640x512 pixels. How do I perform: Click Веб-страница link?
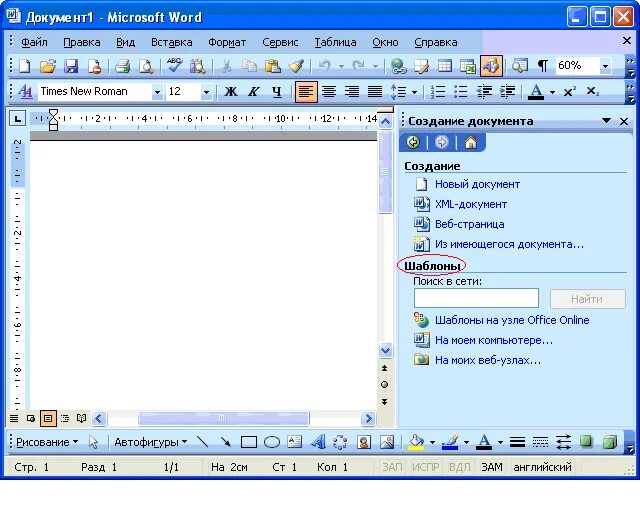pyautogui.click(x=469, y=224)
